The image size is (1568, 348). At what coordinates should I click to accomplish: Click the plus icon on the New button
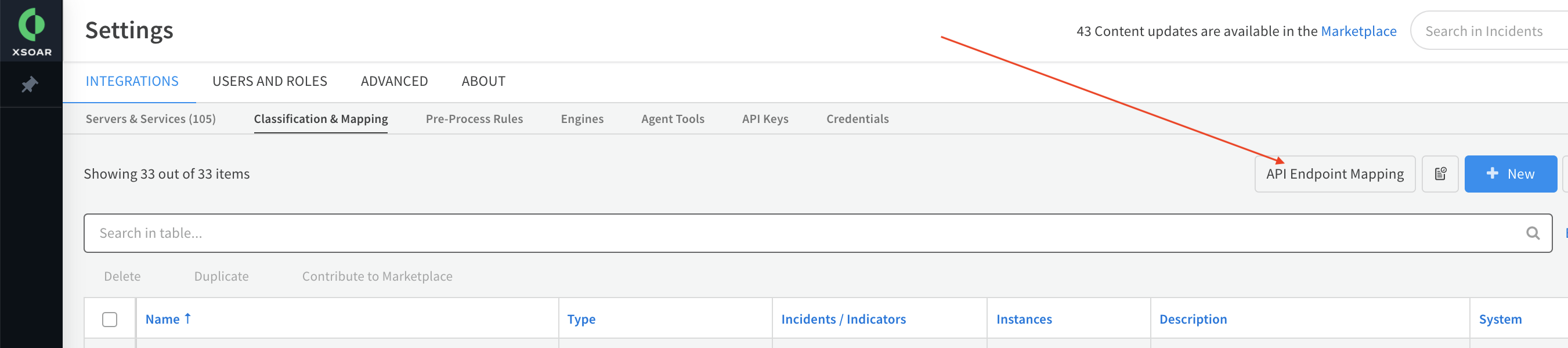(1492, 173)
